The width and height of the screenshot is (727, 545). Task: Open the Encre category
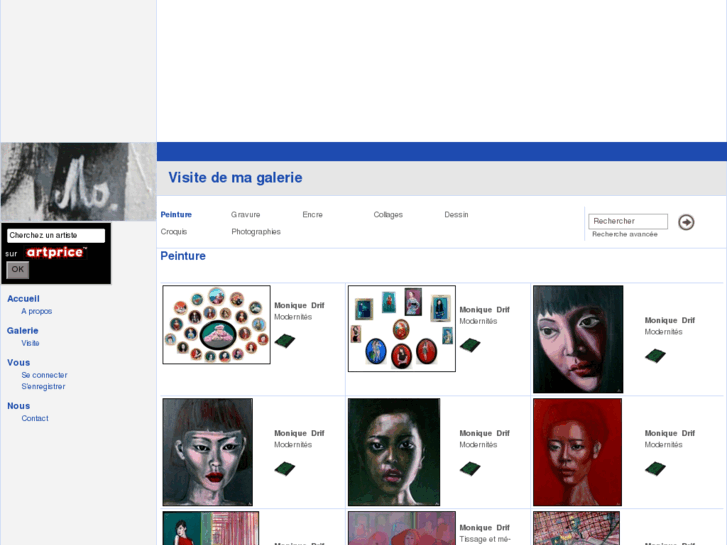(x=312, y=215)
